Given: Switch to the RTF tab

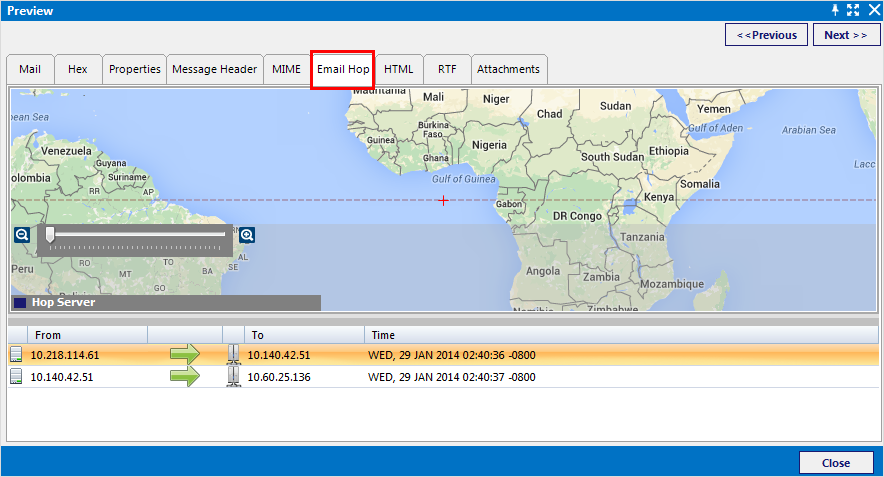Looking at the screenshot, I should (x=447, y=69).
